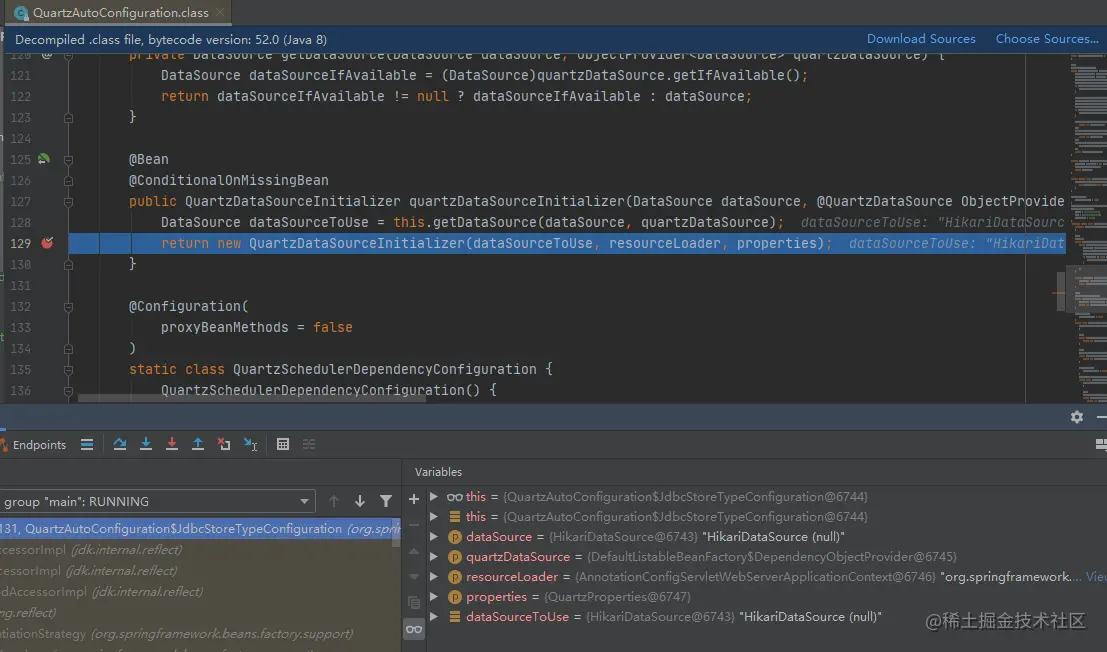Click the red Force Step Into icon

[172, 445]
